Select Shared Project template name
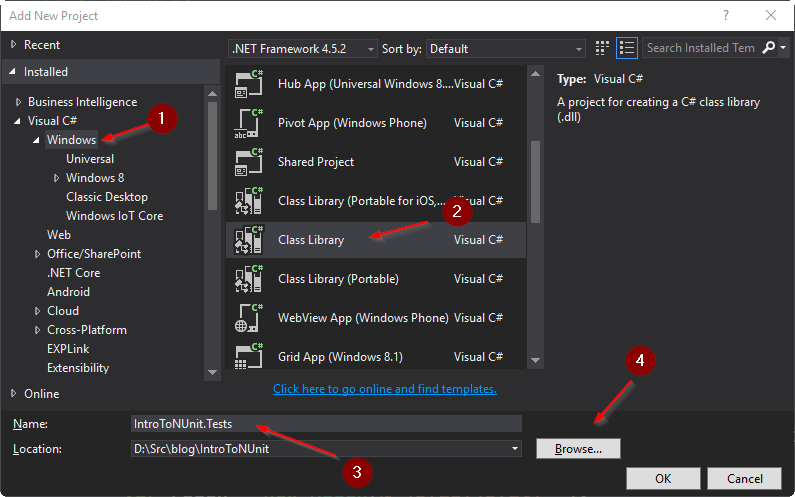795x497 pixels. 316,162
